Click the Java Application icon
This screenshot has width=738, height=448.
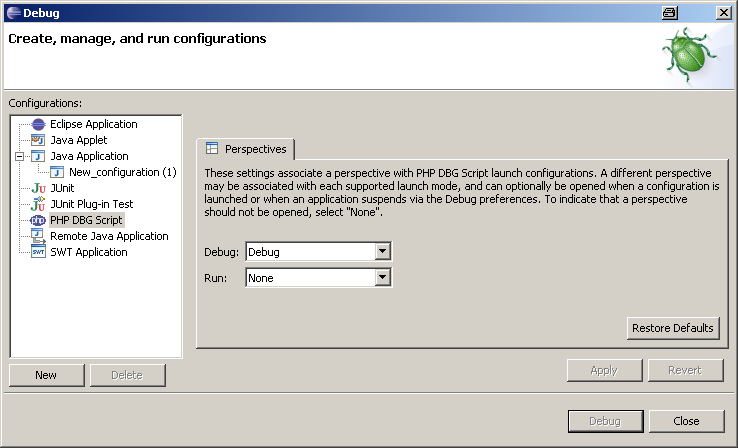point(38,156)
